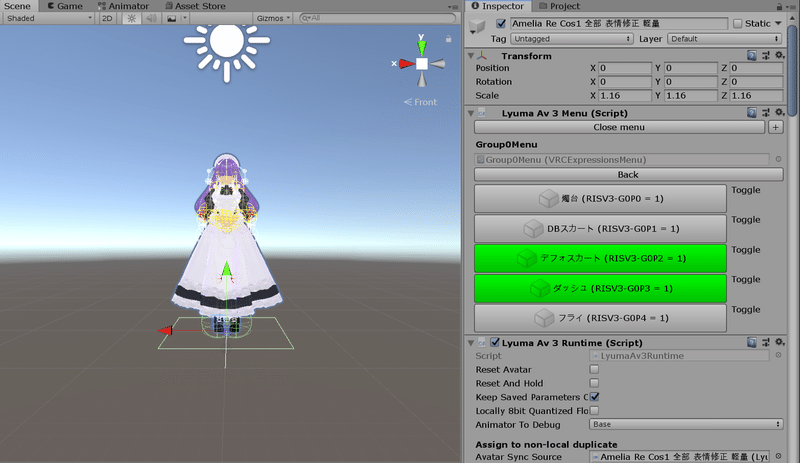This screenshot has width=800, height=463.
Task: Switch to the Asset Store tab
Action: coord(195,6)
